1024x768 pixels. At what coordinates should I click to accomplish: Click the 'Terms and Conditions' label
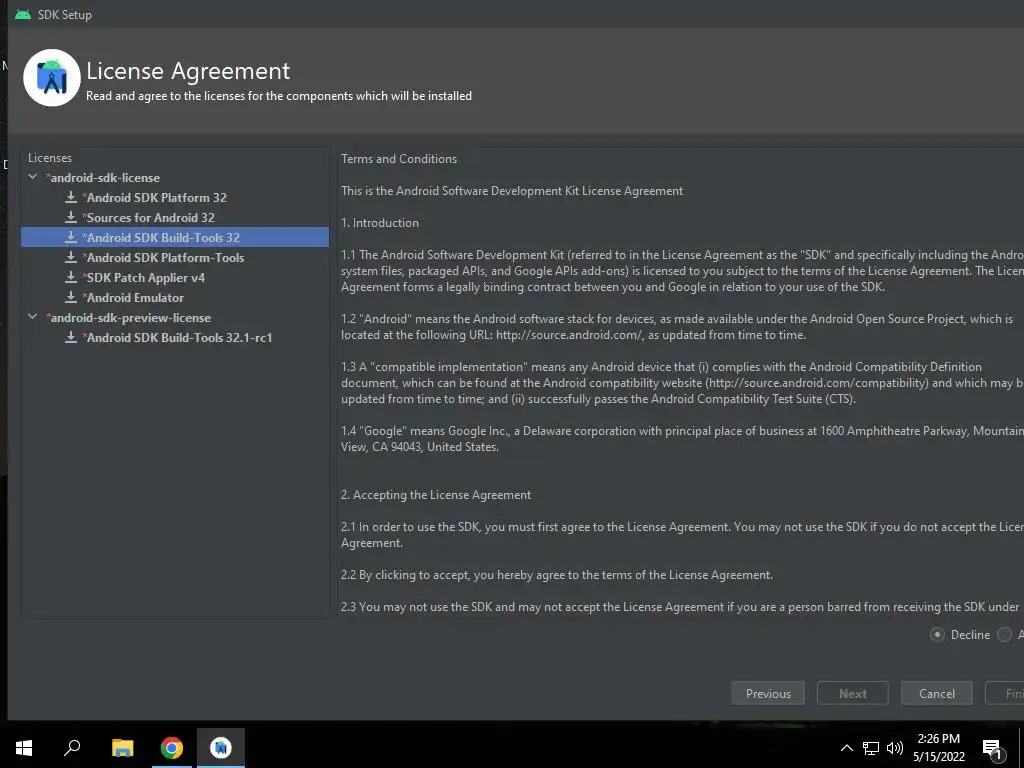coord(399,159)
